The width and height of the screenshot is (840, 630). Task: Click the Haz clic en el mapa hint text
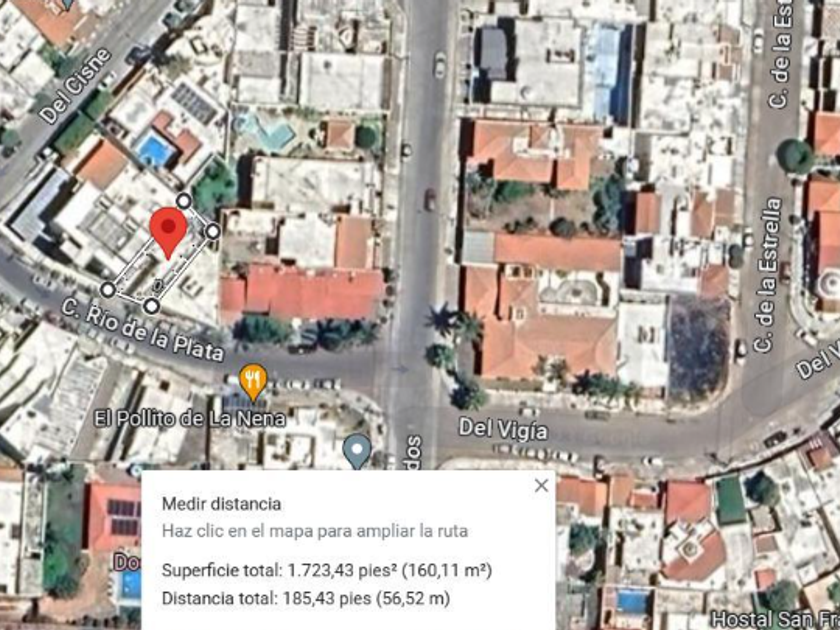point(315,531)
